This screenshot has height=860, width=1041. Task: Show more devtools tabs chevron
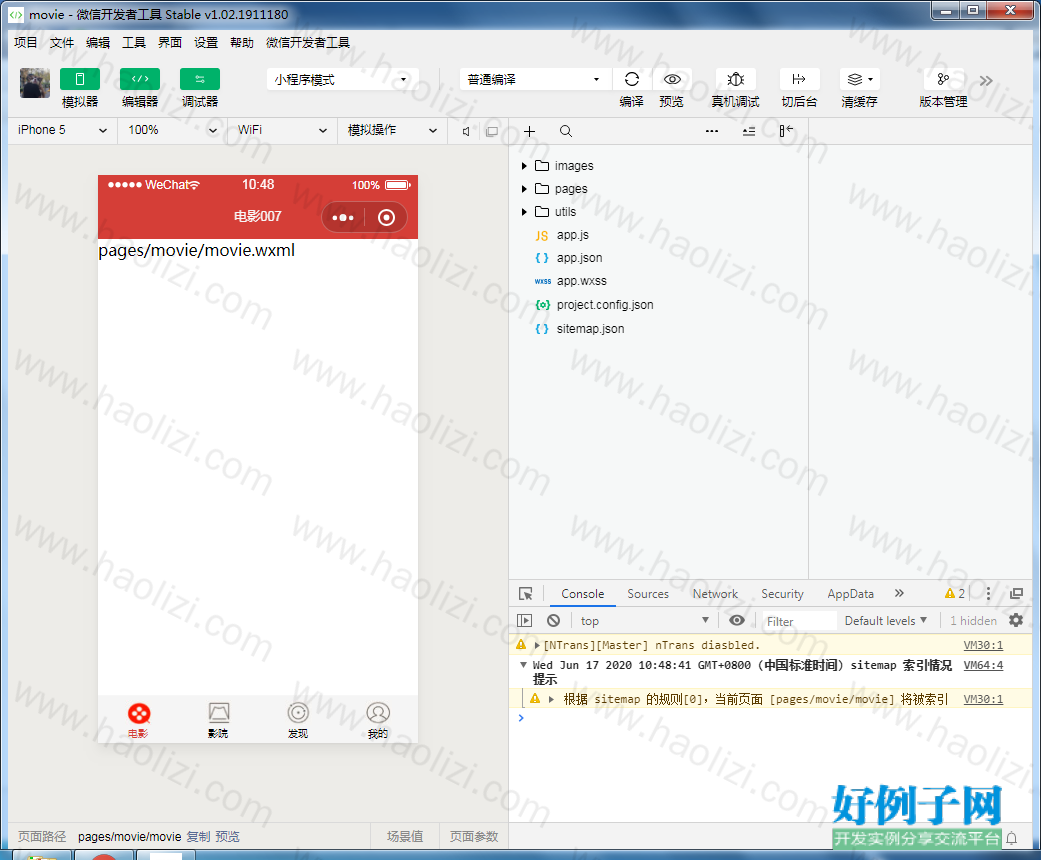click(x=899, y=593)
